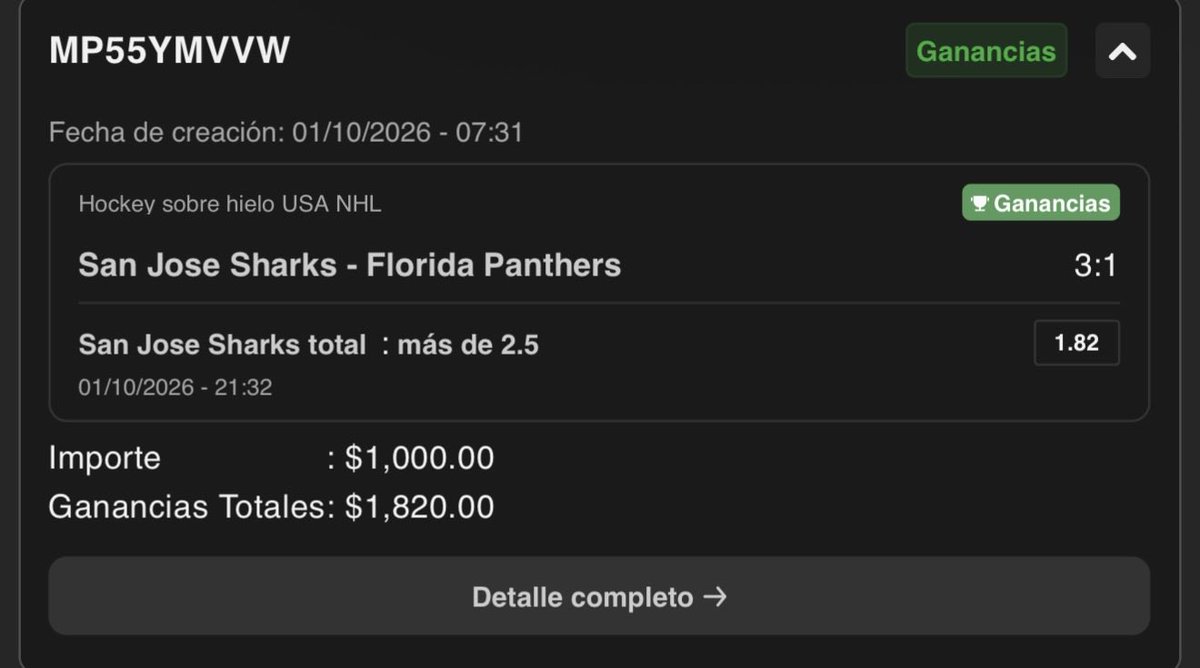Click the Importe amount $1,000.00
This screenshot has height=668, width=1200.
pos(419,458)
